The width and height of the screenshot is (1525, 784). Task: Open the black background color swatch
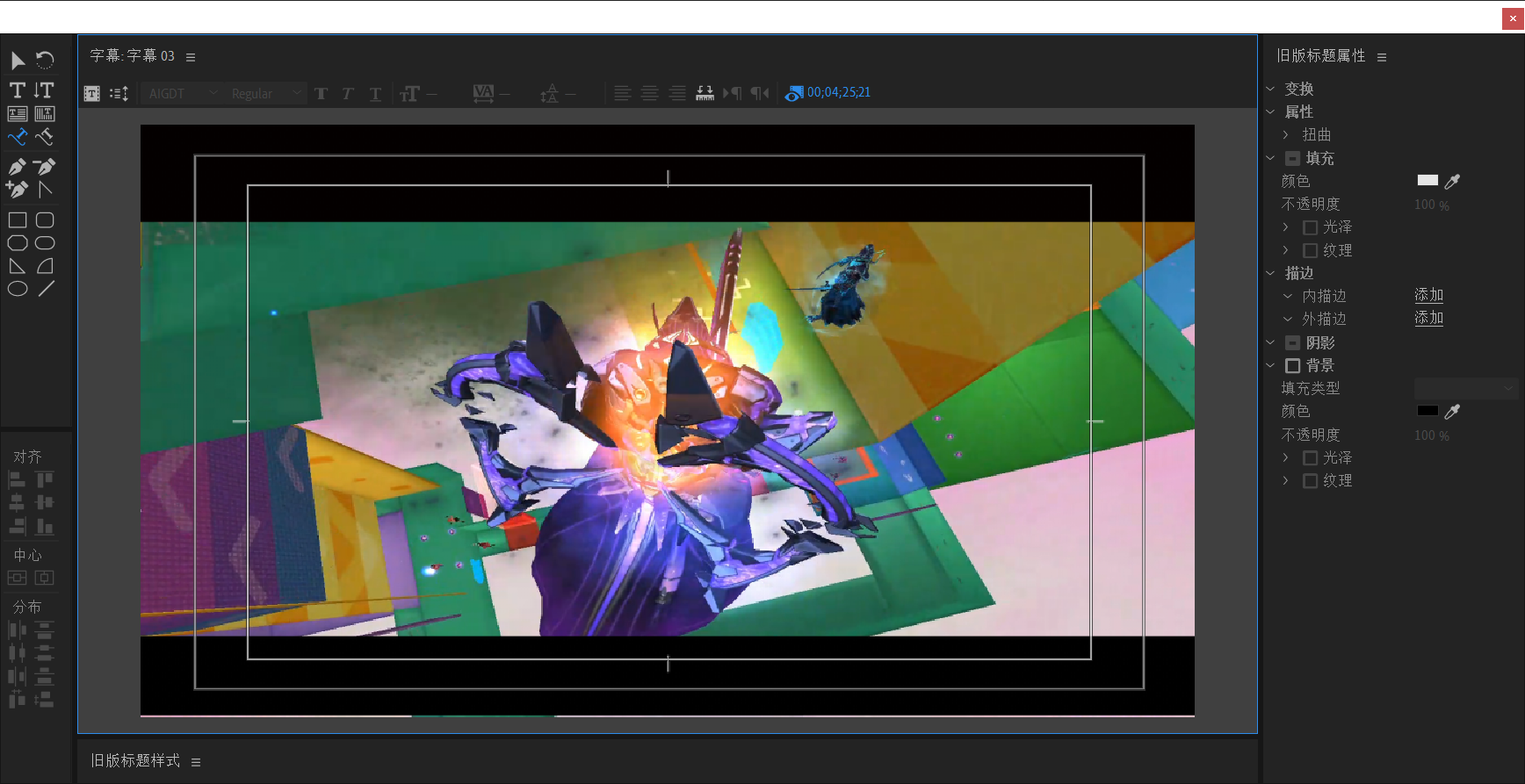coord(1427,411)
